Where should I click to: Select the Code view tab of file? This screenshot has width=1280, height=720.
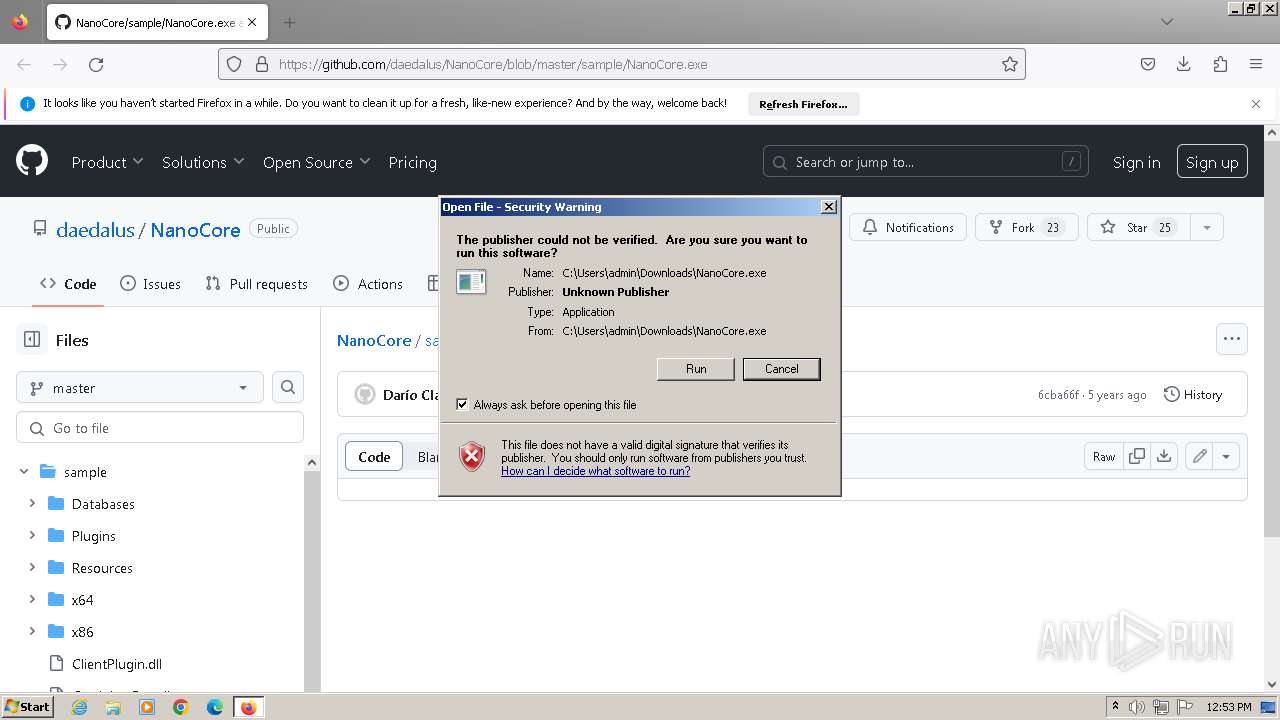(374, 456)
